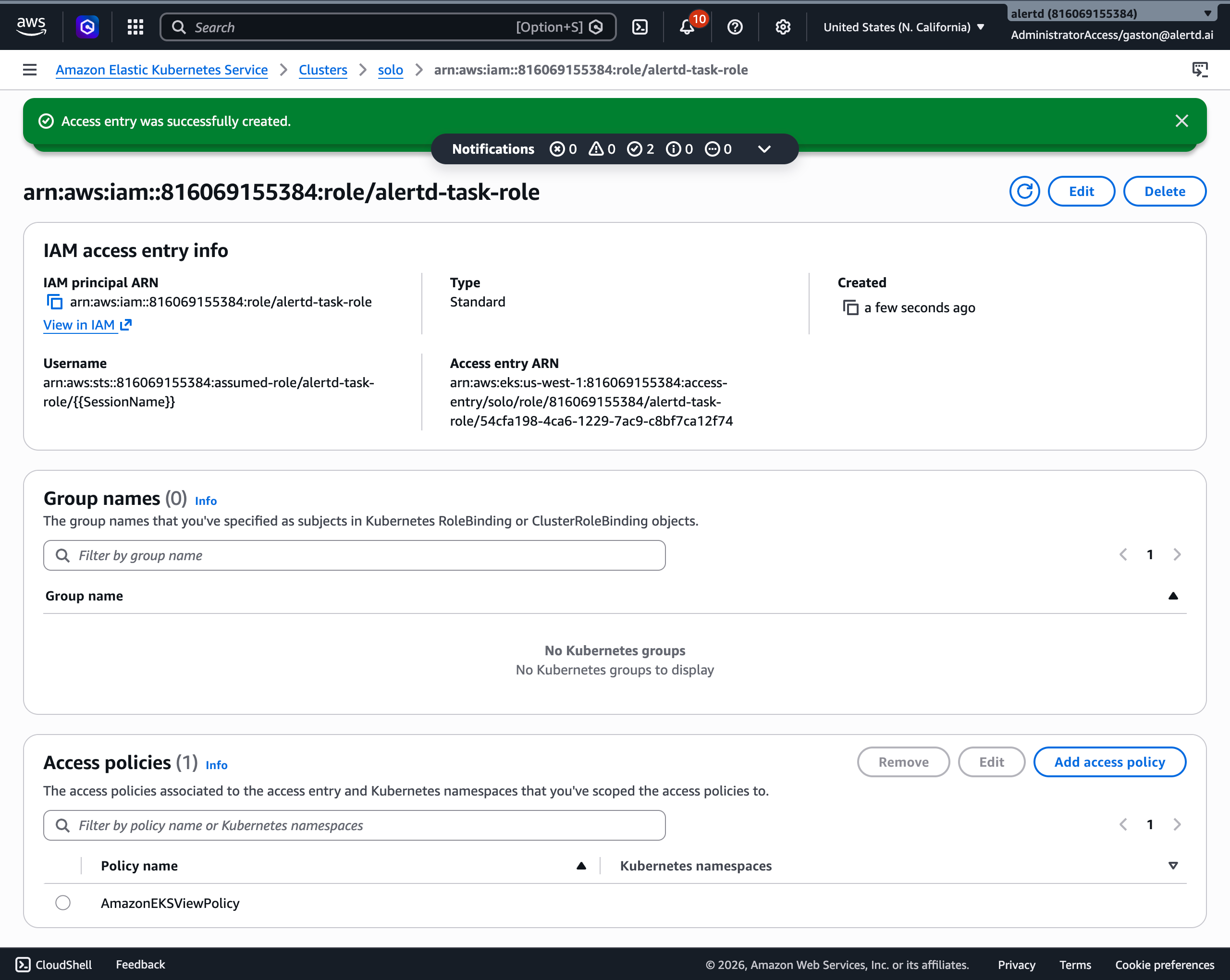Go to previous page of access policies

click(x=1123, y=824)
